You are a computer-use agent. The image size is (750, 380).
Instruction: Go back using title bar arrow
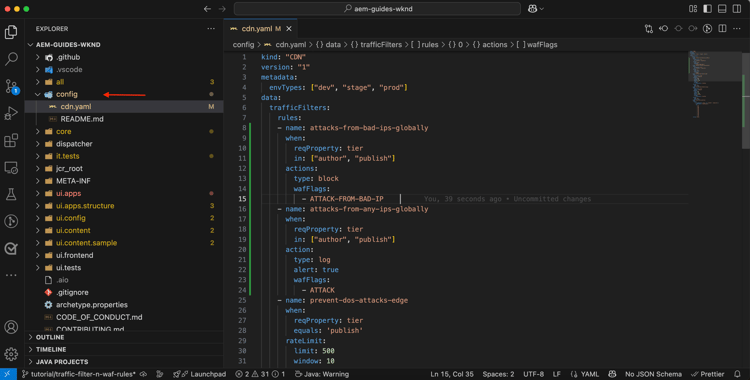[207, 9]
